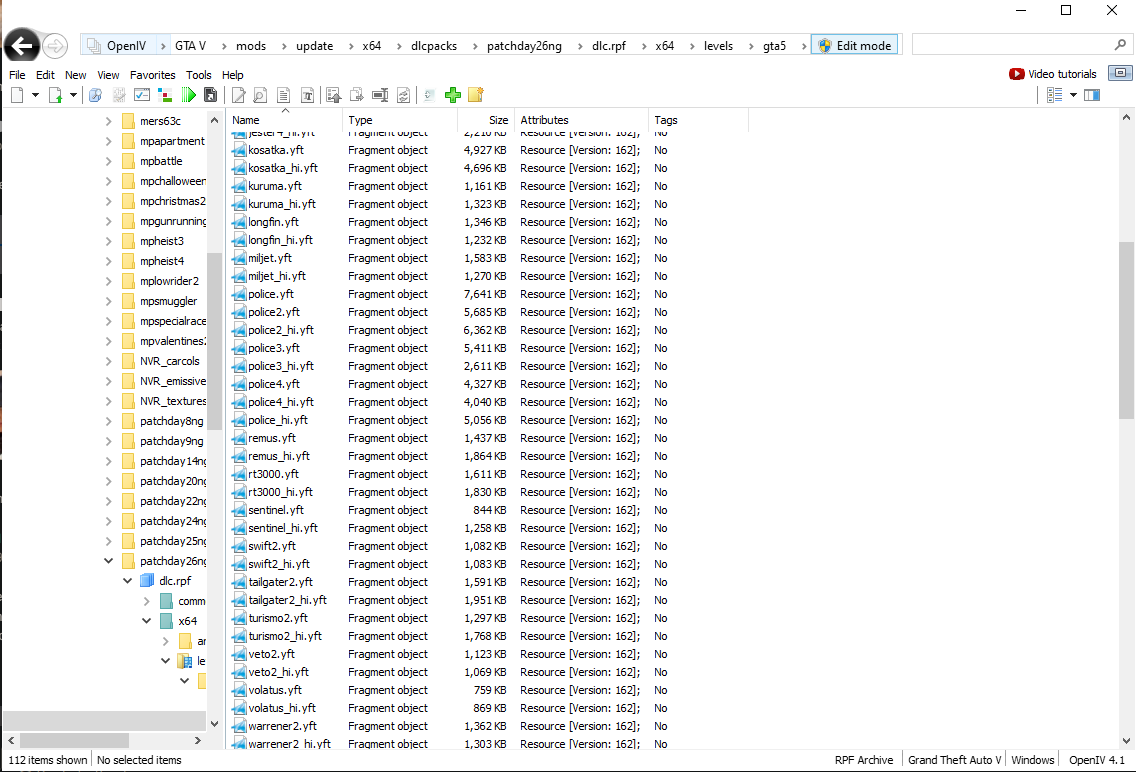Click the replace refresh document icon

click(404, 95)
